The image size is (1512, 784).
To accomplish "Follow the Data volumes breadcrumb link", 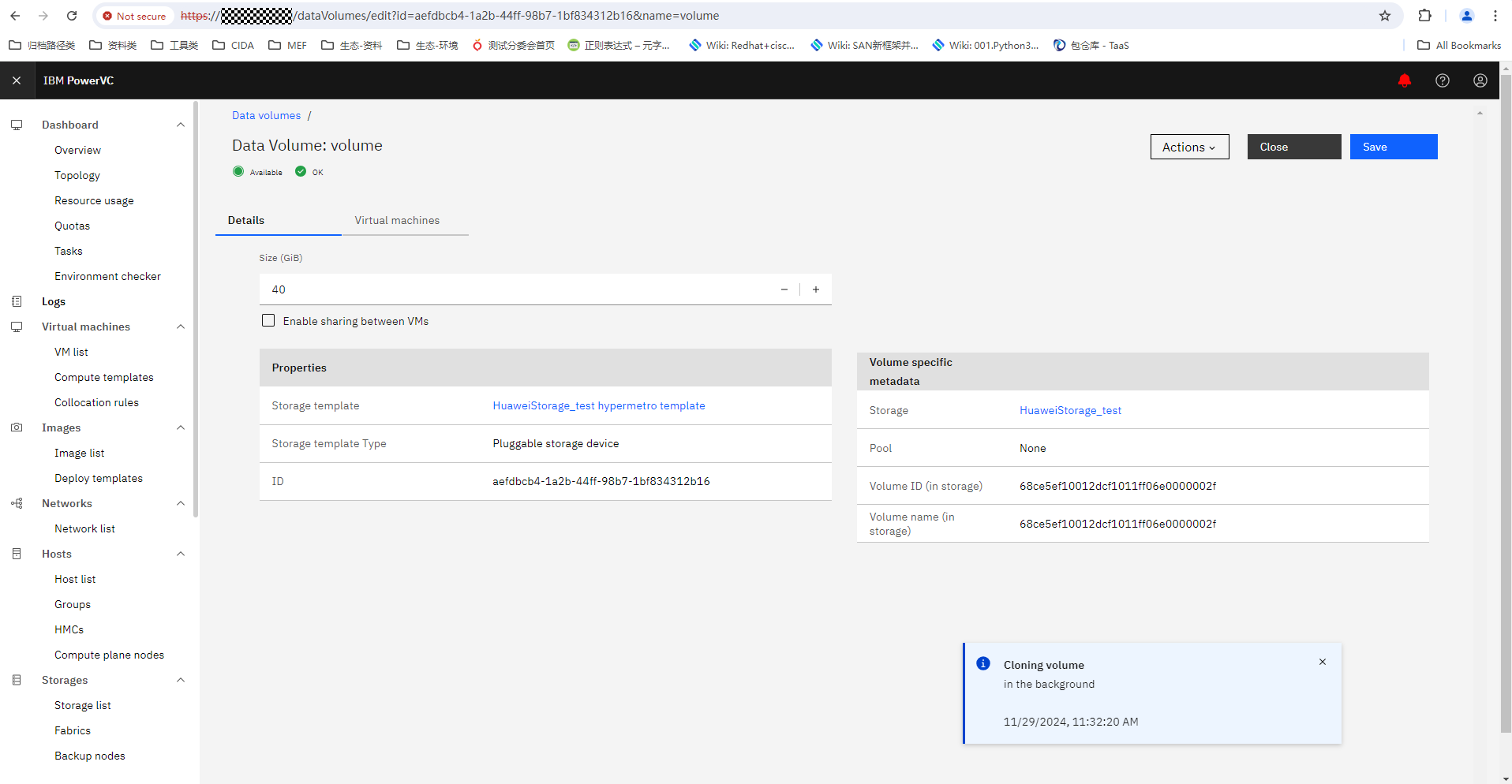I will pyautogui.click(x=266, y=115).
